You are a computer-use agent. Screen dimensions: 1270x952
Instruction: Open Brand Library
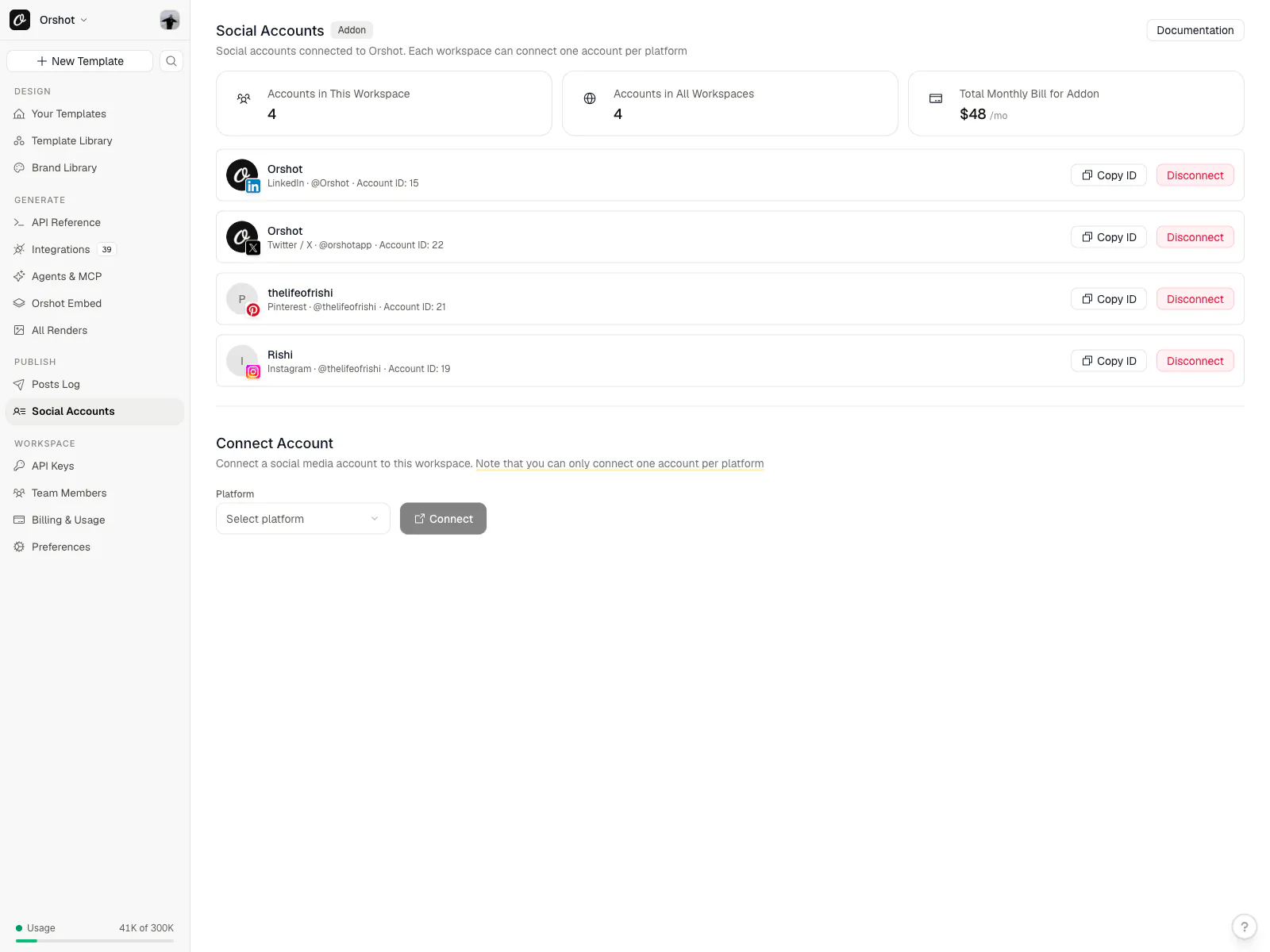(x=95, y=167)
